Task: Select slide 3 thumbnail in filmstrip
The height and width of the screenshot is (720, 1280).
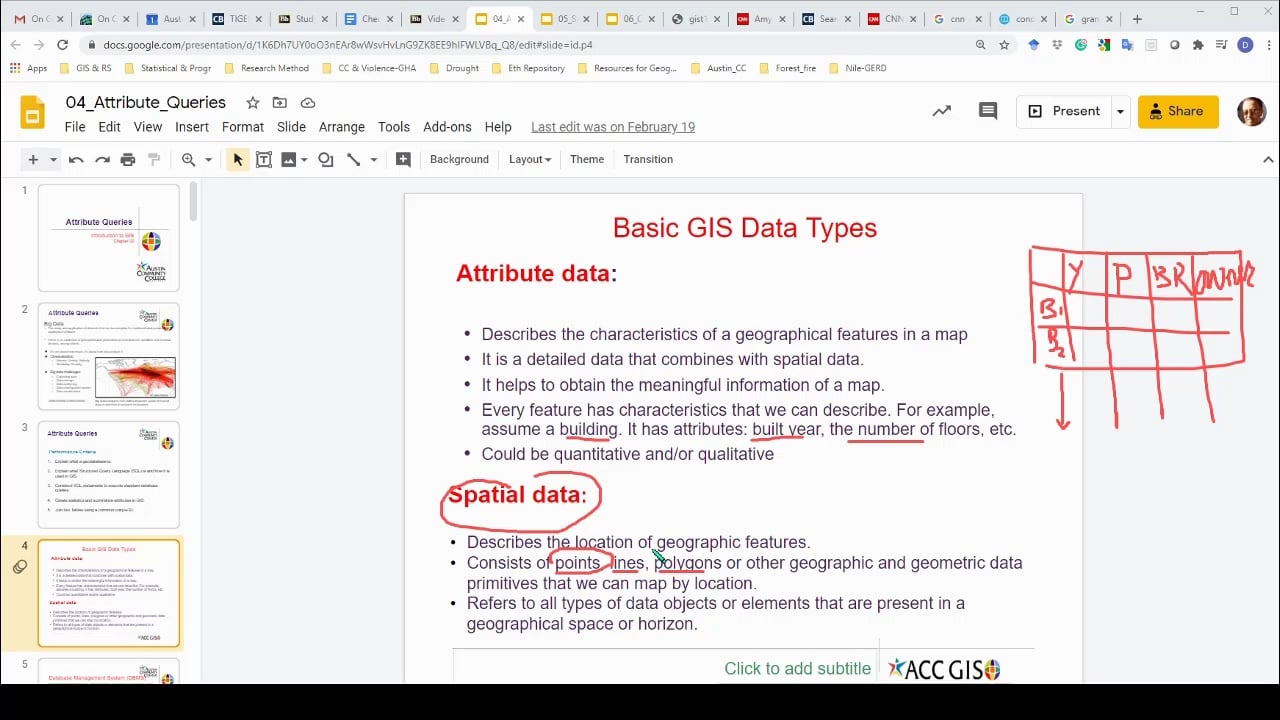Action: tap(109, 475)
